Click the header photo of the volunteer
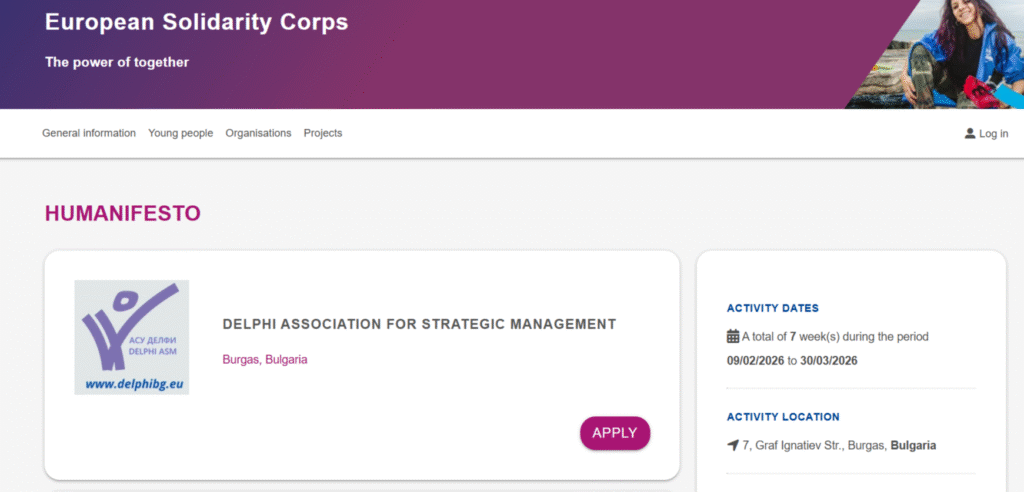The width and height of the screenshot is (1024, 492). point(934,55)
